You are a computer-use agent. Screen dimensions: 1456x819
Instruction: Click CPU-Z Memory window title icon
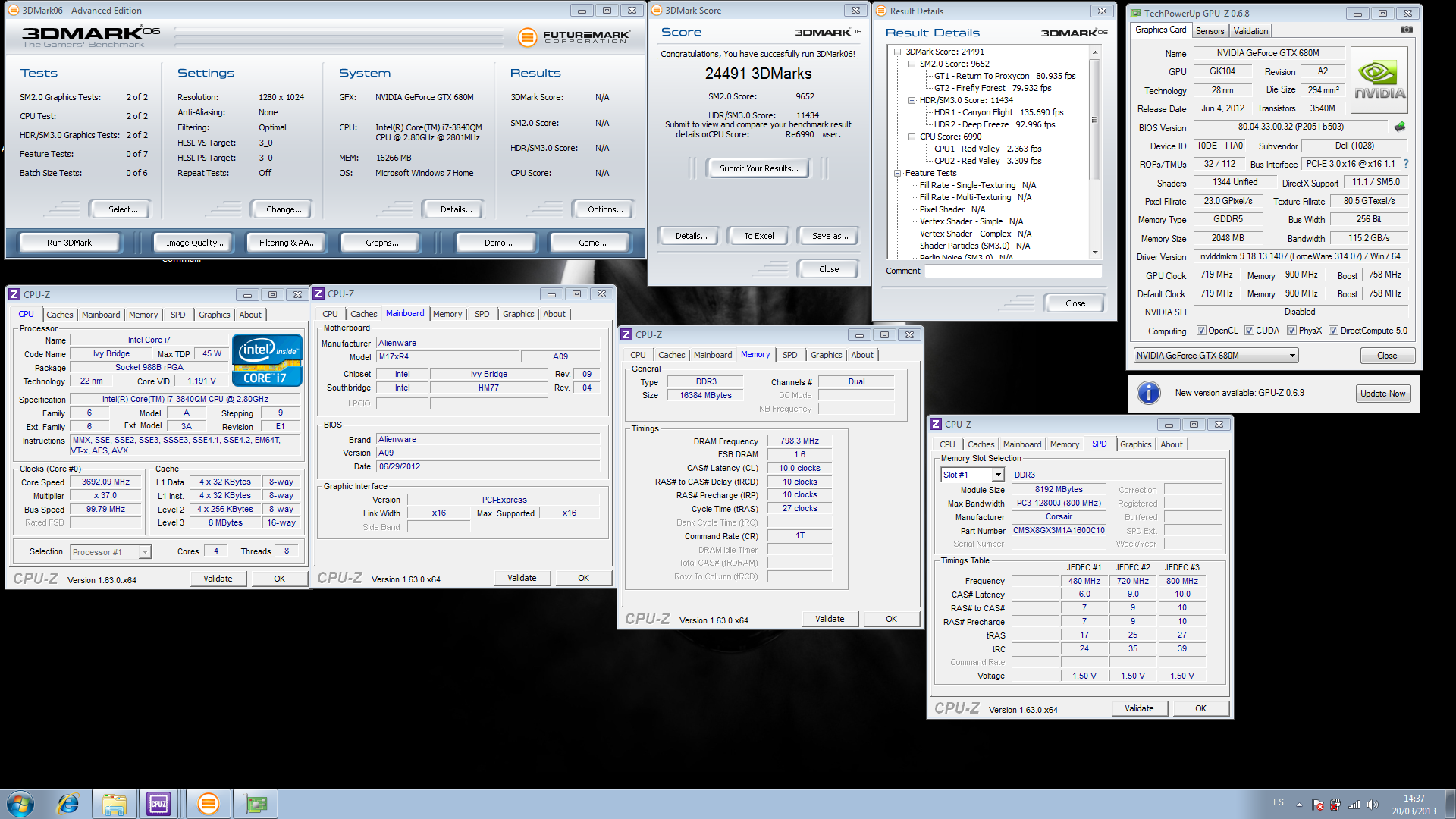click(x=626, y=334)
